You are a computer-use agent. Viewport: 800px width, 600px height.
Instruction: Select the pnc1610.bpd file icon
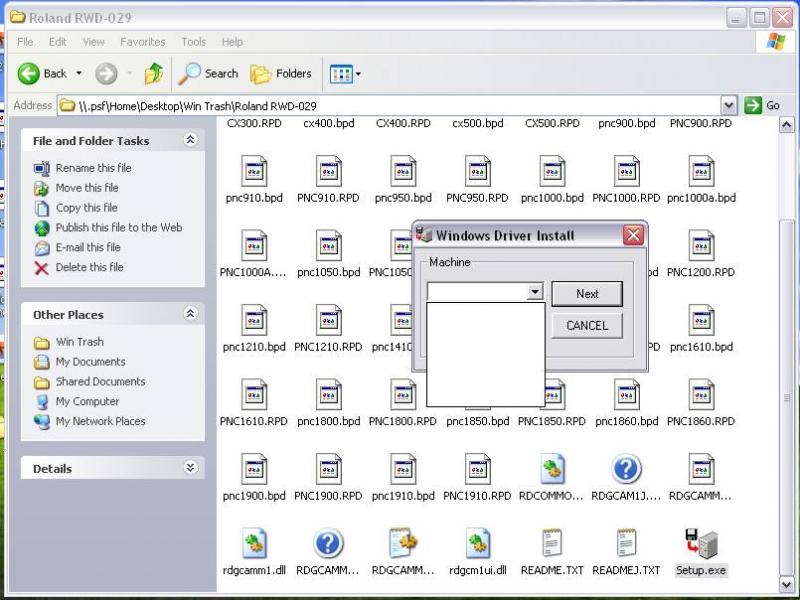701,320
